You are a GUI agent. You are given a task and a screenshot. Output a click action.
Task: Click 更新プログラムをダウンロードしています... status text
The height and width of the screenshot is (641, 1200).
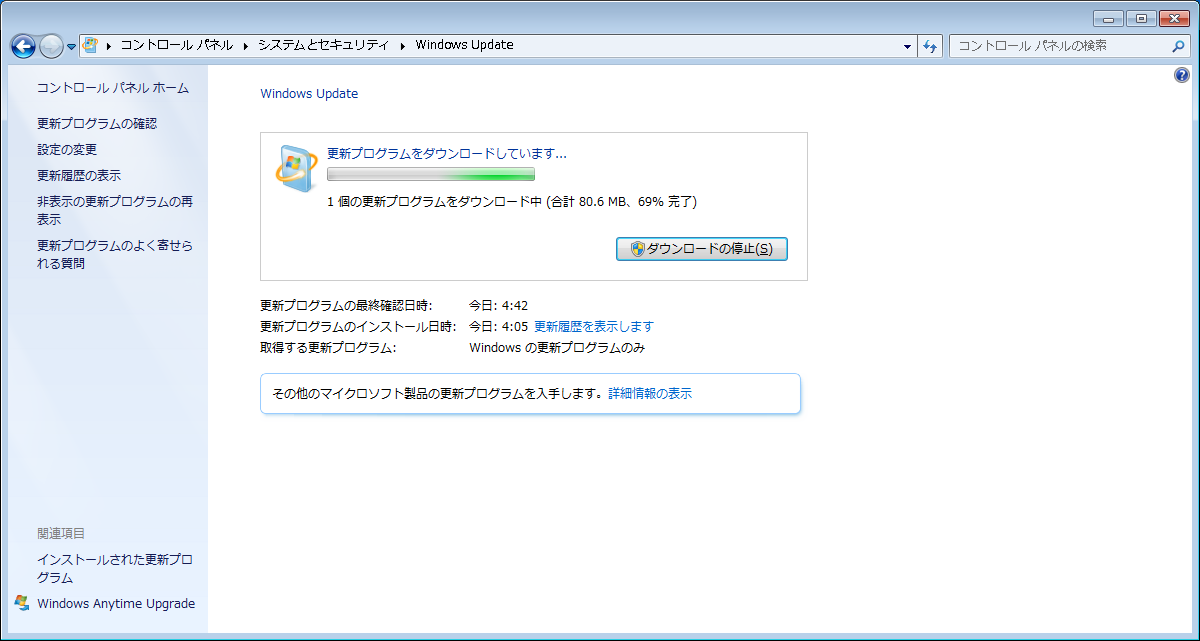tap(447, 154)
